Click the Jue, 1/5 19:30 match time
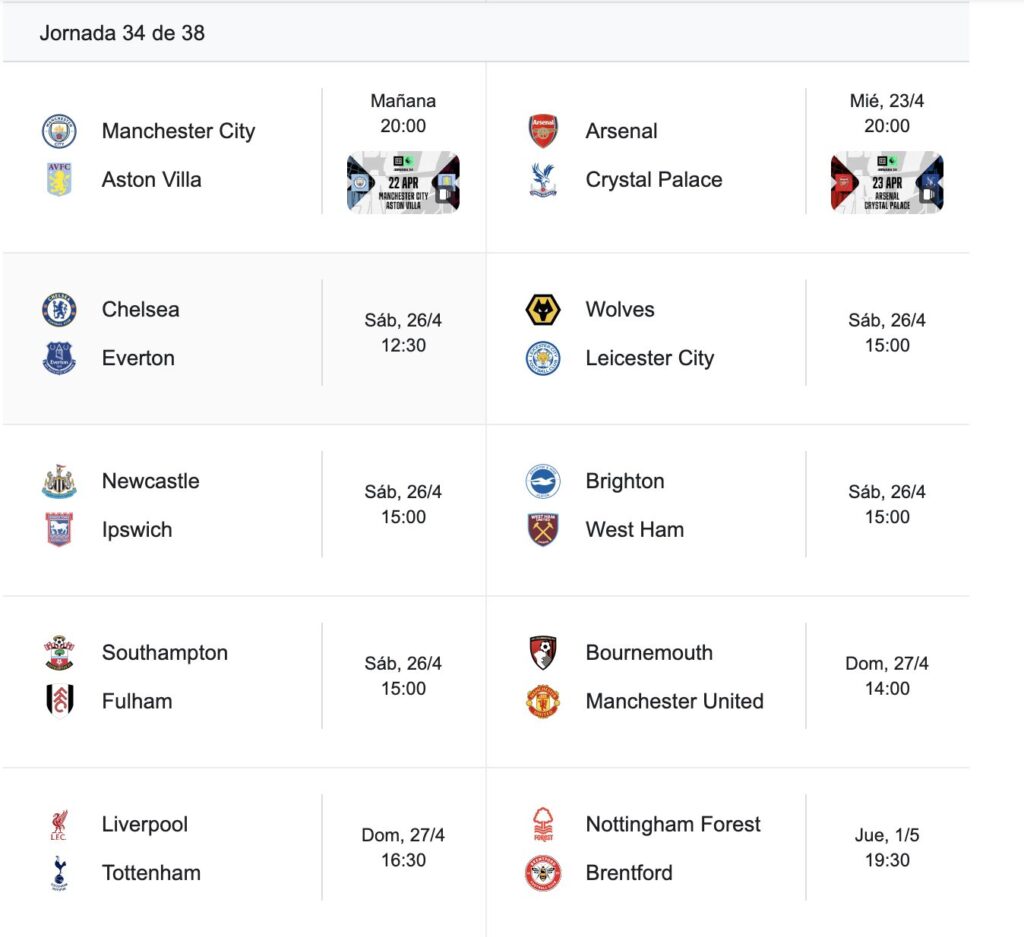 point(887,848)
